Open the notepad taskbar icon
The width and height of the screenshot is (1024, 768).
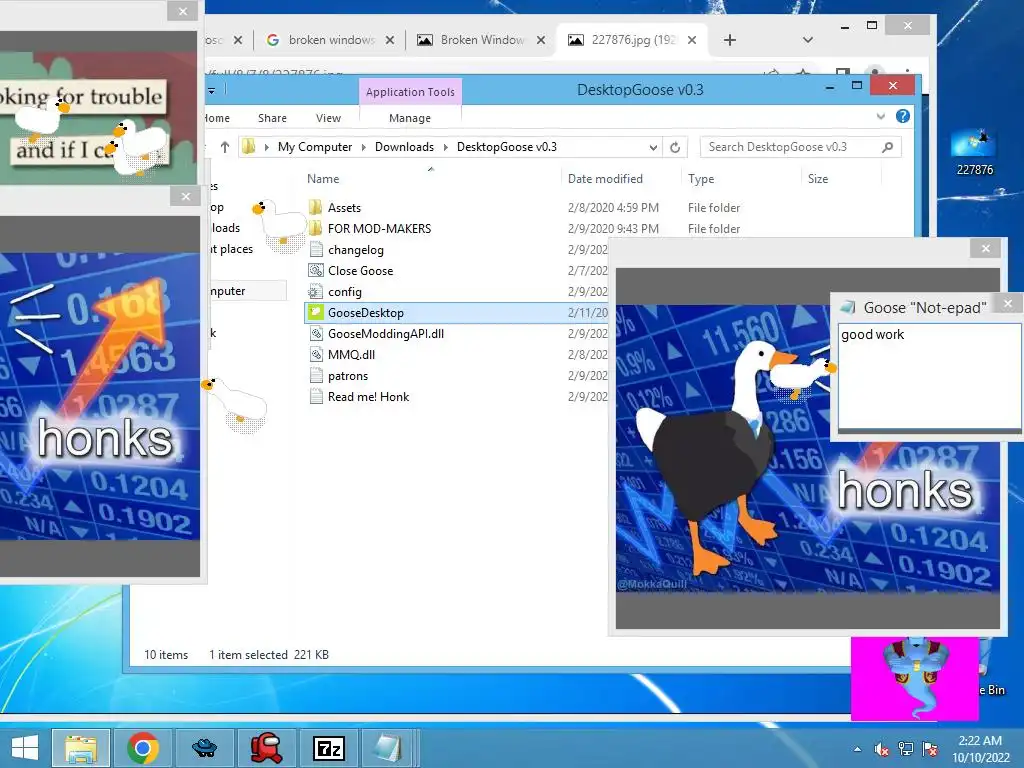point(388,748)
